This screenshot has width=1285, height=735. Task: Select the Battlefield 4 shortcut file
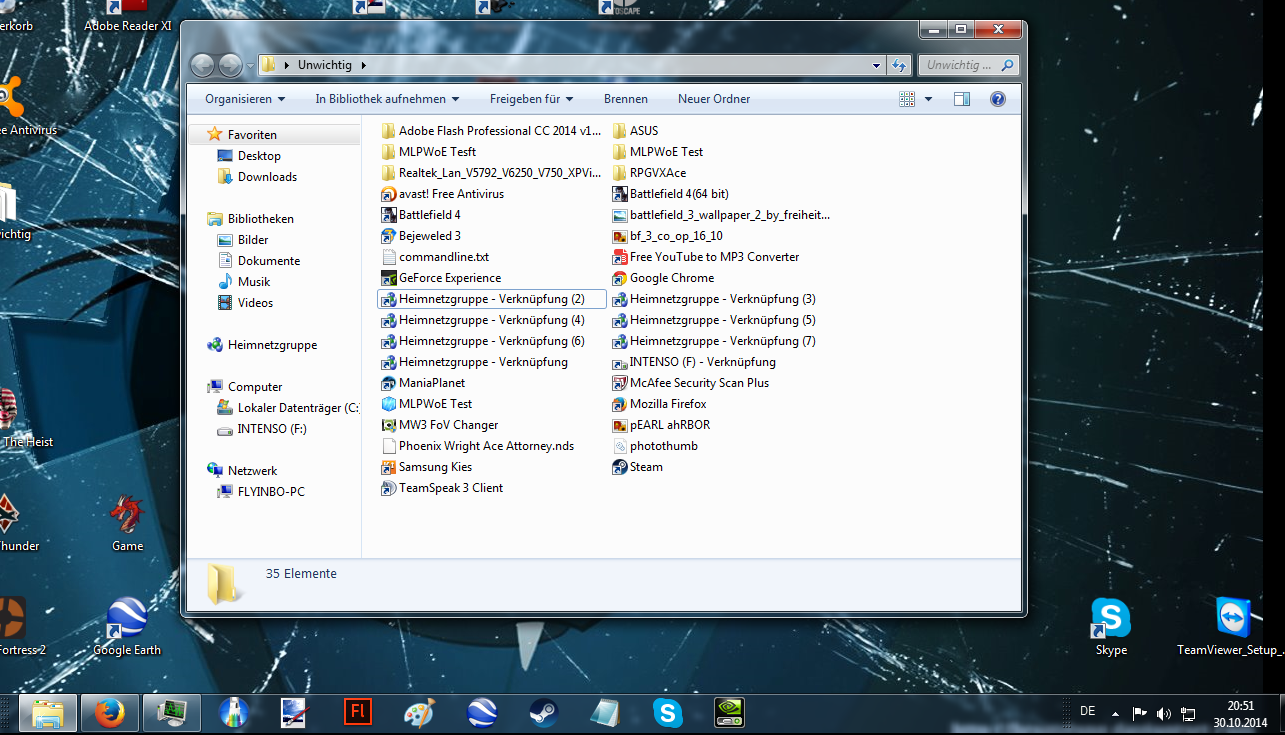point(422,215)
